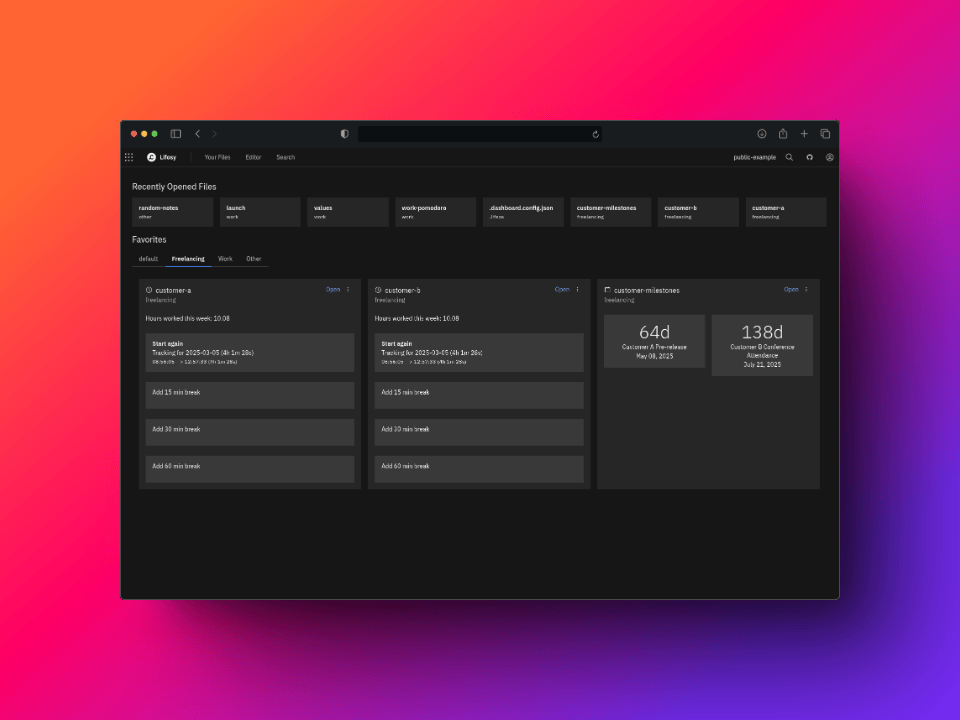Click the clock icon on customer-b widget
Viewport: 960px width, 720px height.
click(377, 290)
